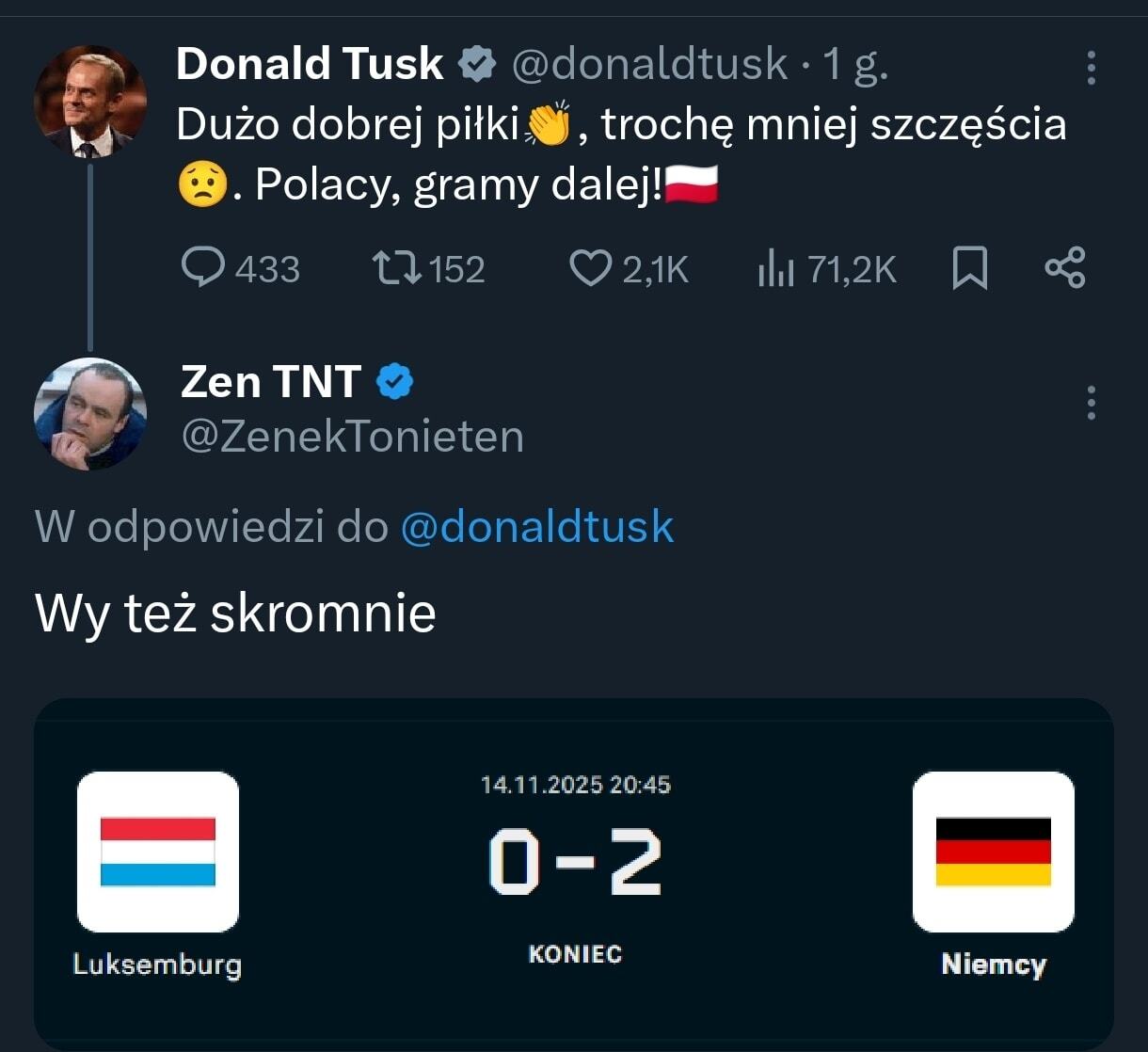Open the 0-2 match score image
This screenshot has height=1052, width=1148.
pyautogui.click(x=575, y=863)
